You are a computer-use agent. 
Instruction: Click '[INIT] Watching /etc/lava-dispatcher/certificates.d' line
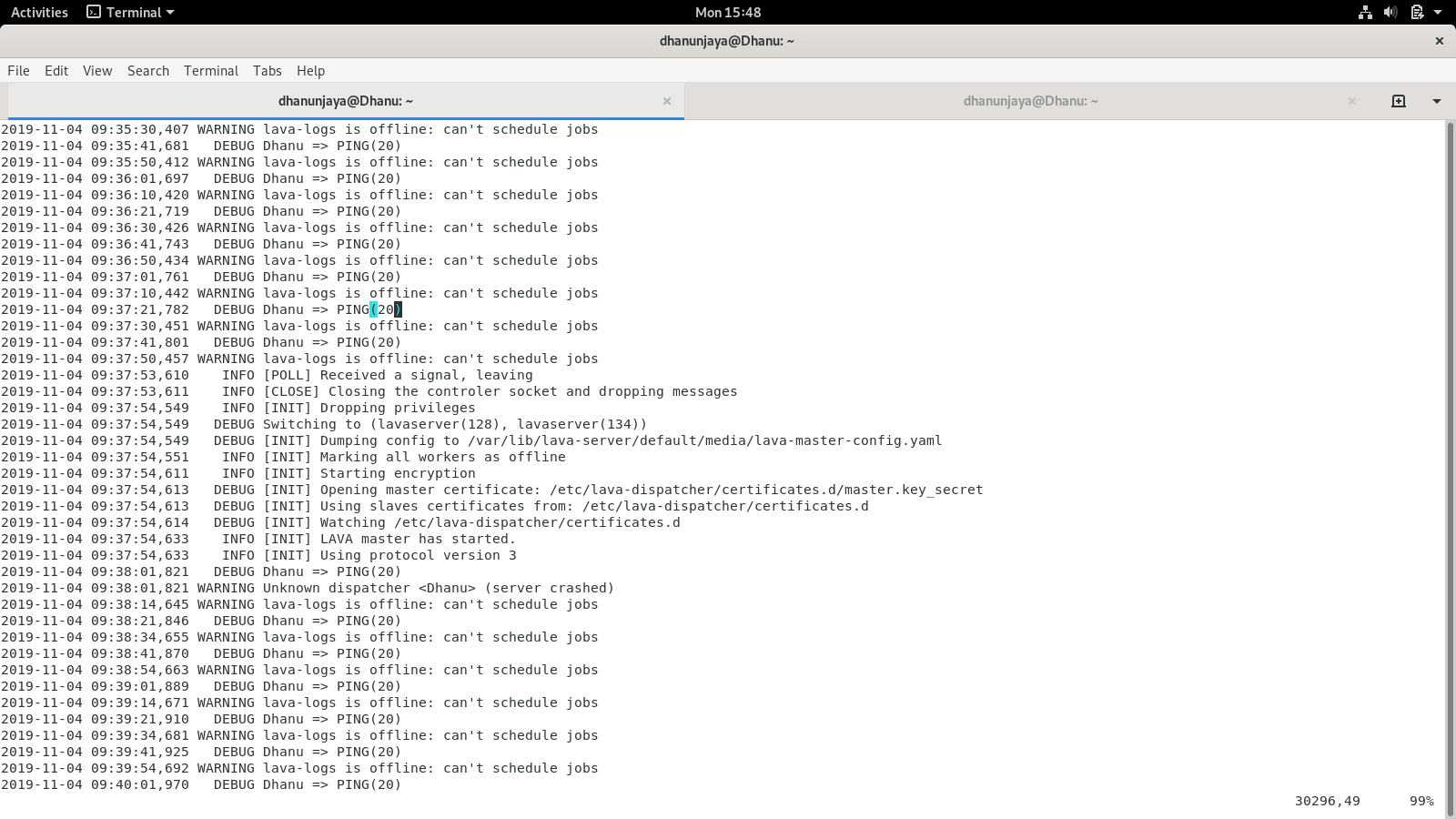pyautogui.click(x=340, y=522)
